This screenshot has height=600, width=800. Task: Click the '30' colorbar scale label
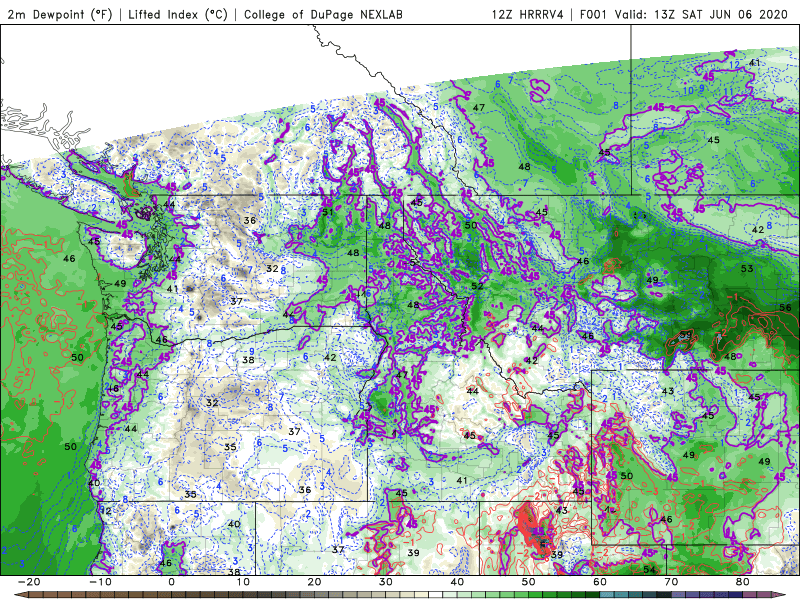pyautogui.click(x=386, y=582)
